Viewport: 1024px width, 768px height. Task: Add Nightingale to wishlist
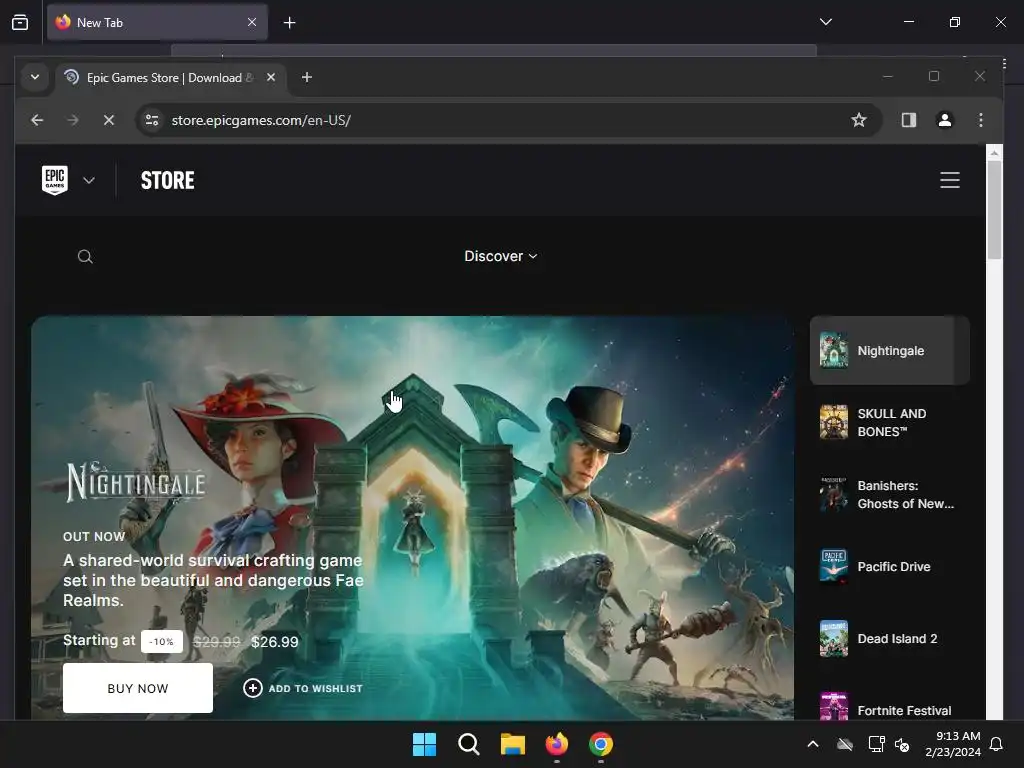pos(303,688)
